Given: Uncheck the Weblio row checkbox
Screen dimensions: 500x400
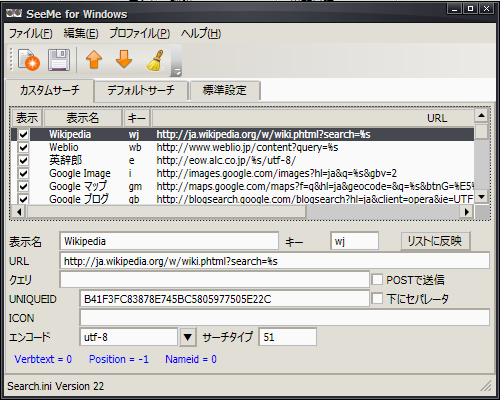Looking at the screenshot, I should 23,147.
